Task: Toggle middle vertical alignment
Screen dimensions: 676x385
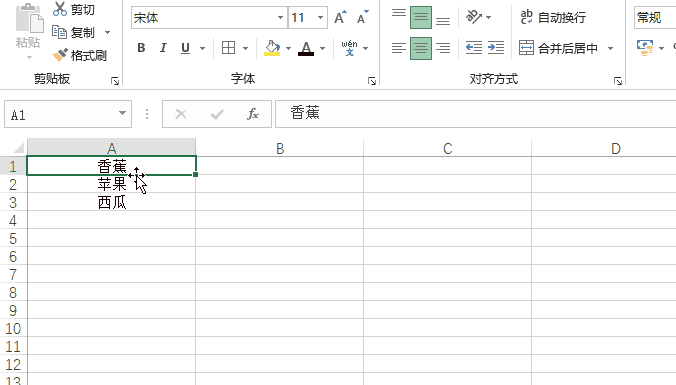Action: 421,17
